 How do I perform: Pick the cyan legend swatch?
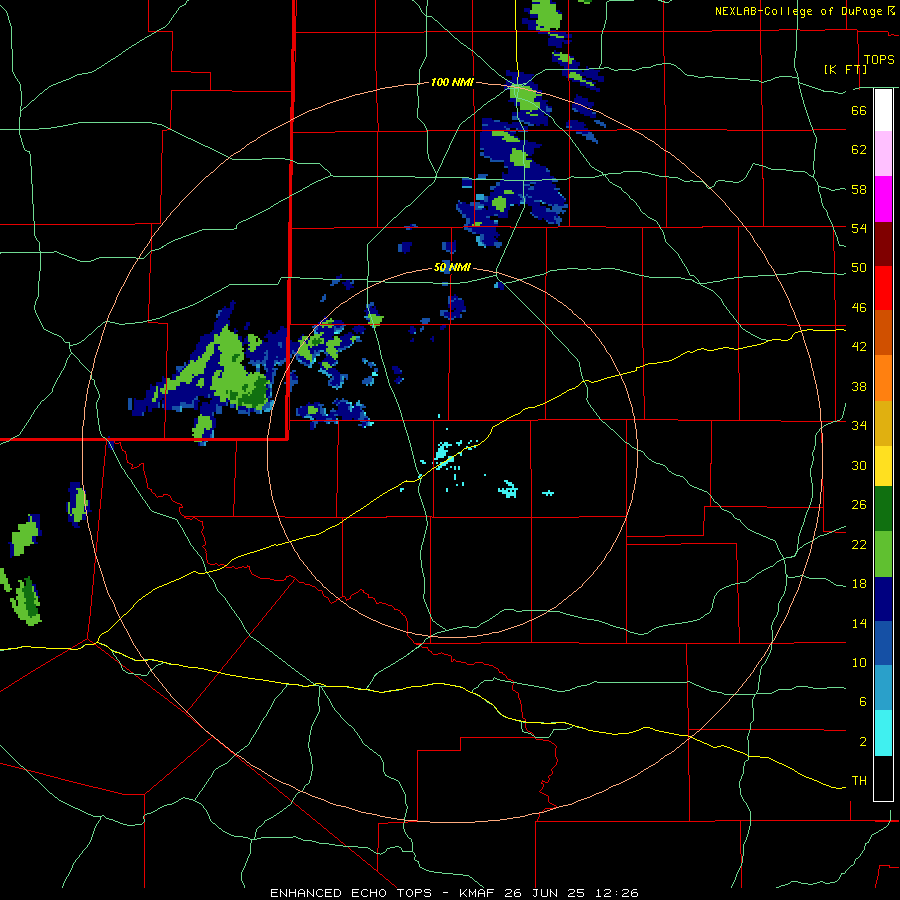pyautogui.click(x=883, y=733)
